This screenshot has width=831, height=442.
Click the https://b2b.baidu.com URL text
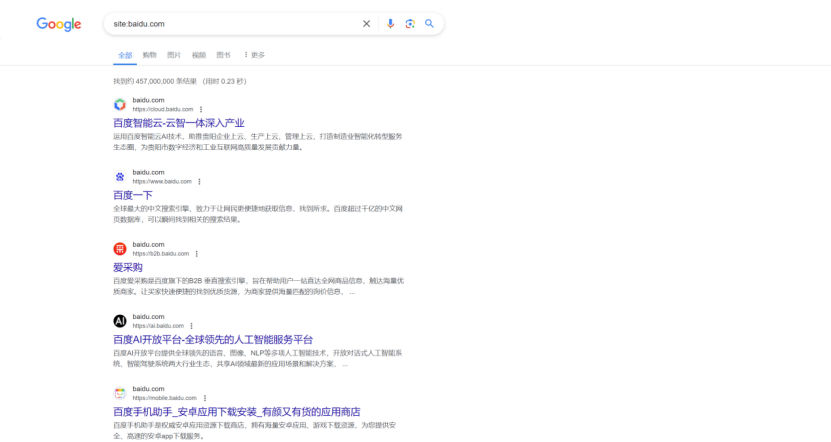coord(161,254)
